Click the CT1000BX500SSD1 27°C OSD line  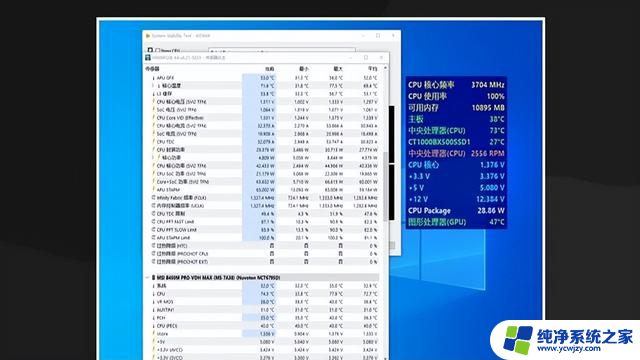[456, 142]
